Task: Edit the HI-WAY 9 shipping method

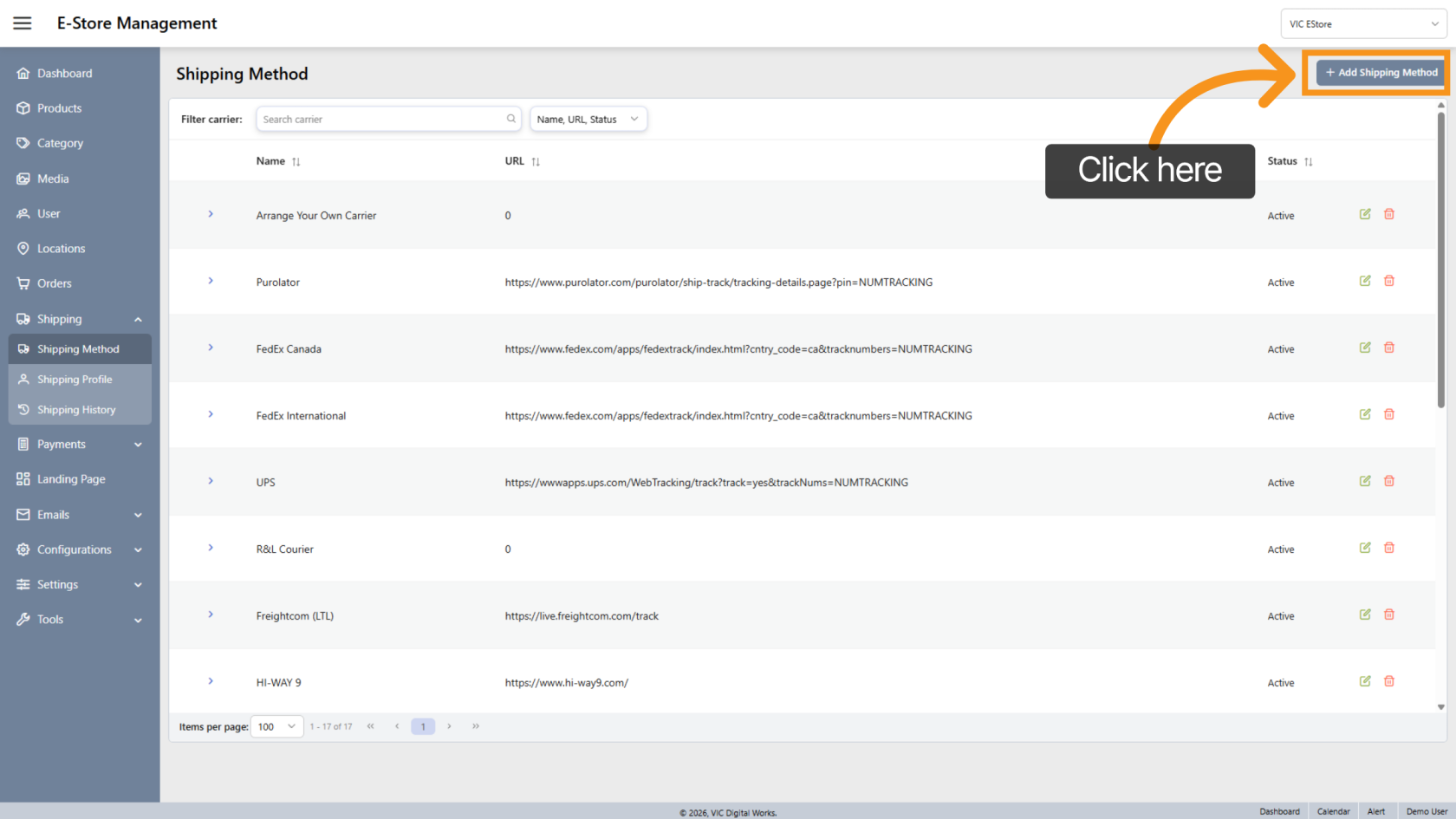Action: (x=1365, y=681)
